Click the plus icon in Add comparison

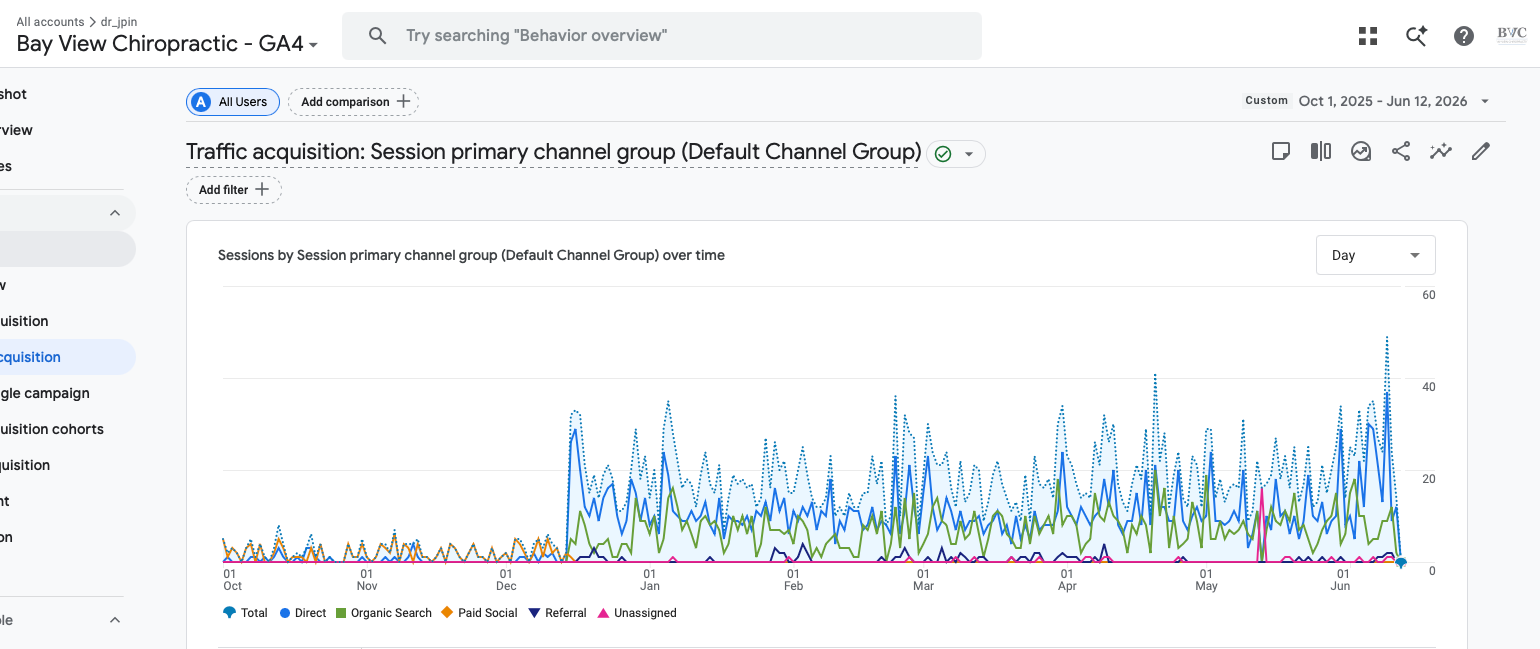[x=403, y=101]
